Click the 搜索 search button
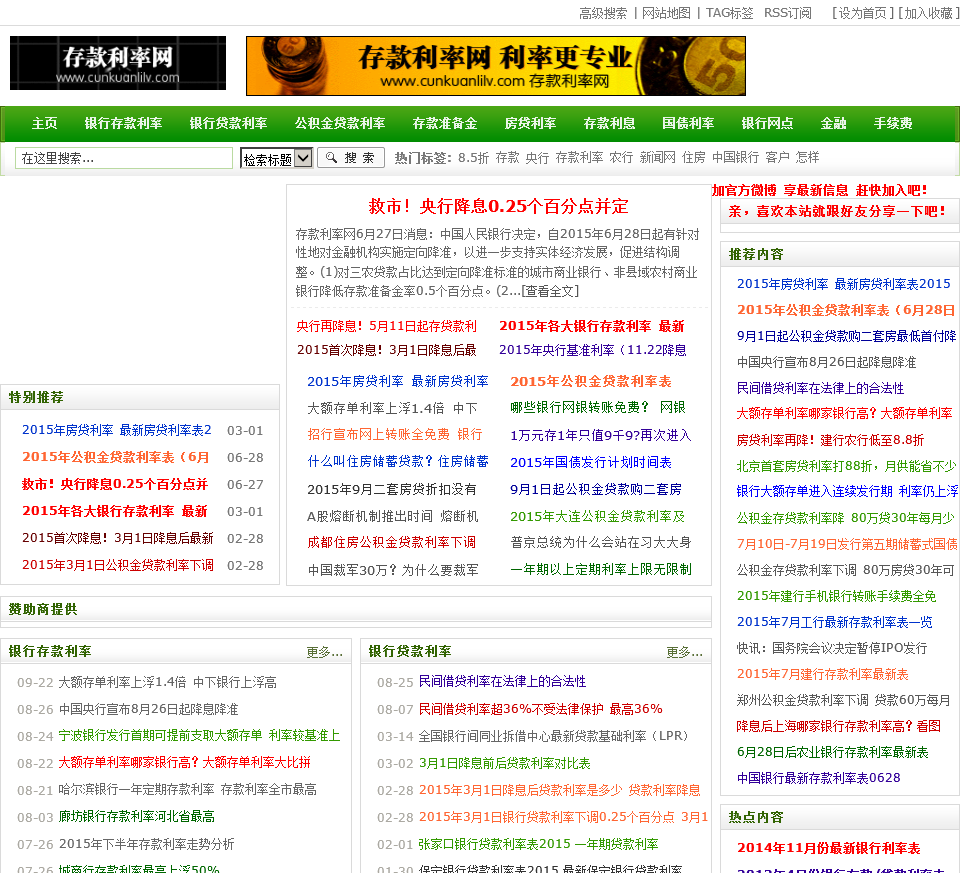The image size is (960, 873). click(351, 158)
